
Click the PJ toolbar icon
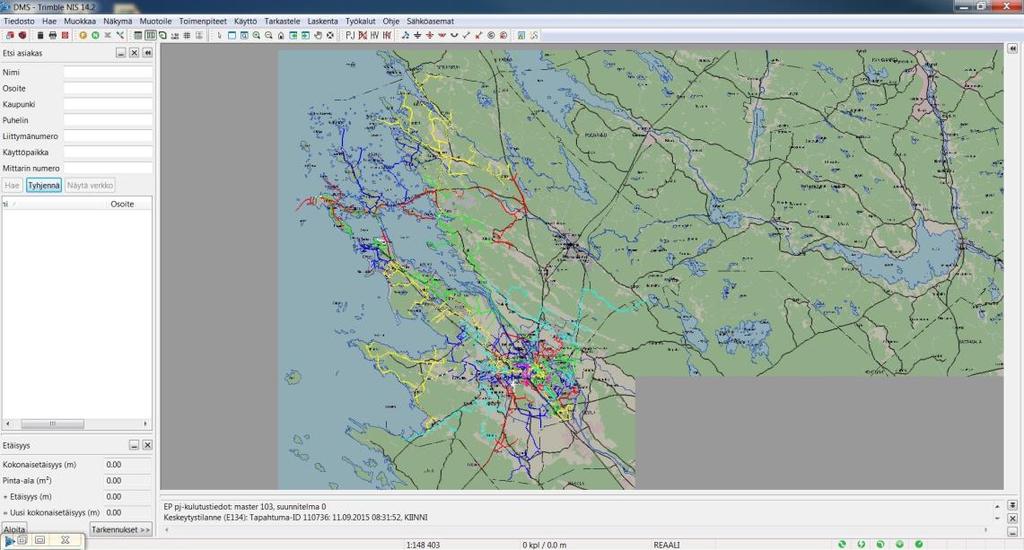350,35
